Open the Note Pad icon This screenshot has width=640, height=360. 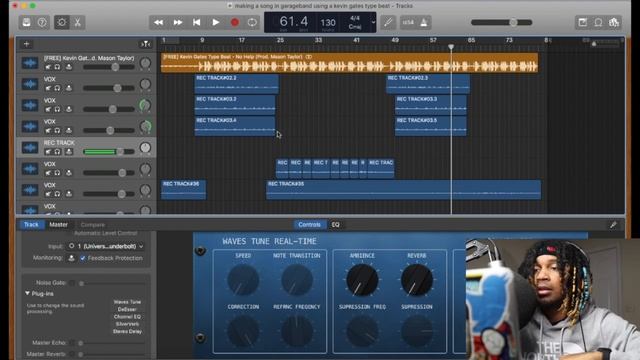click(x=582, y=22)
